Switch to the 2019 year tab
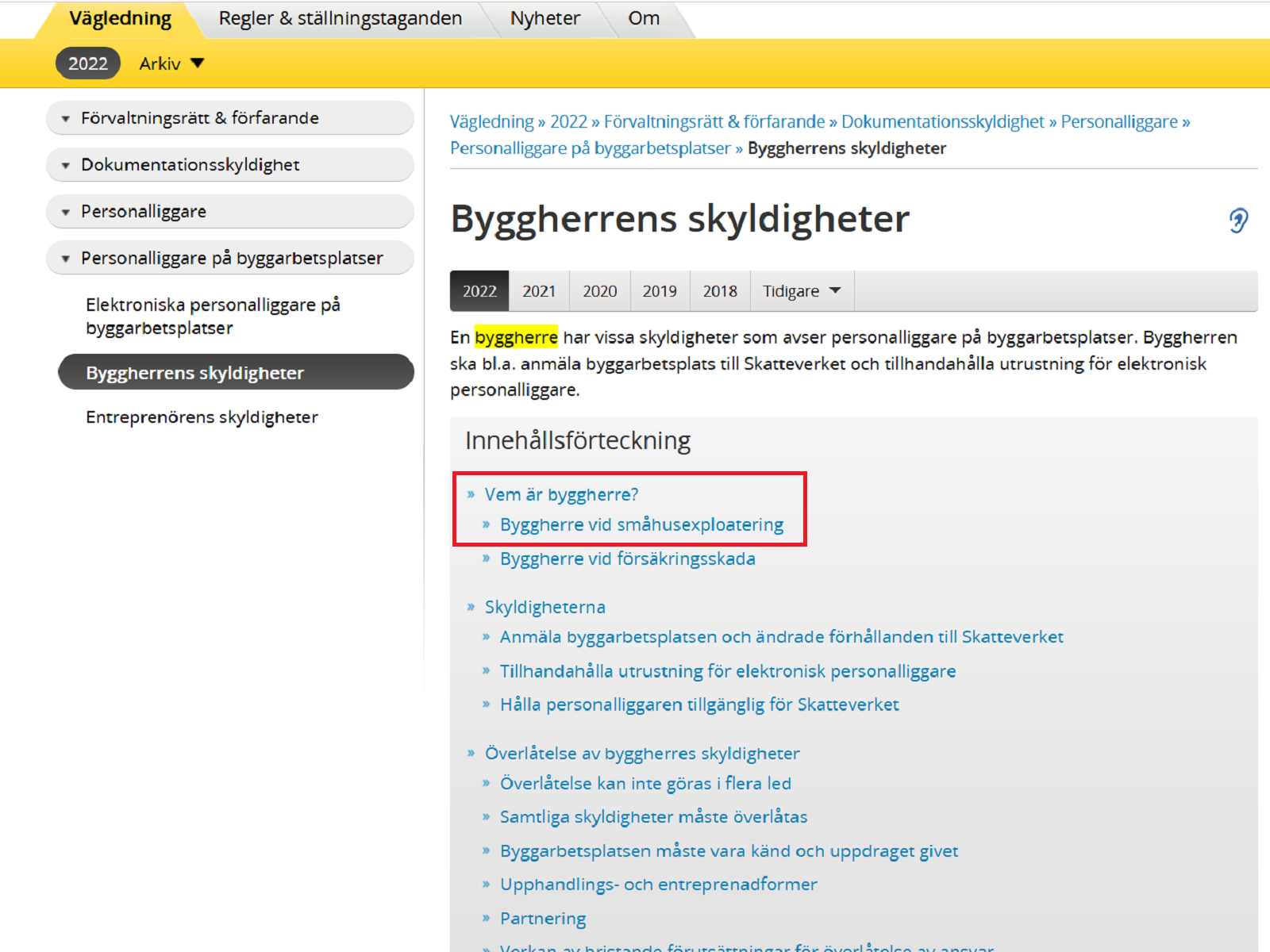The image size is (1270, 952). (660, 291)
